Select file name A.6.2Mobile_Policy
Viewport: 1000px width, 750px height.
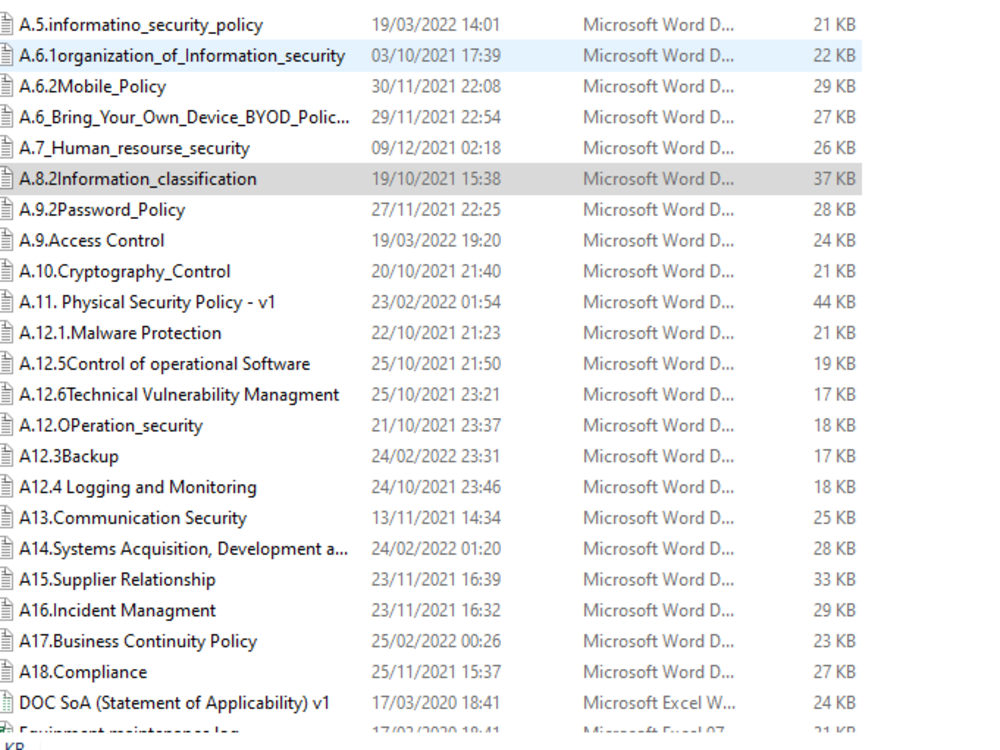(92, 87)
